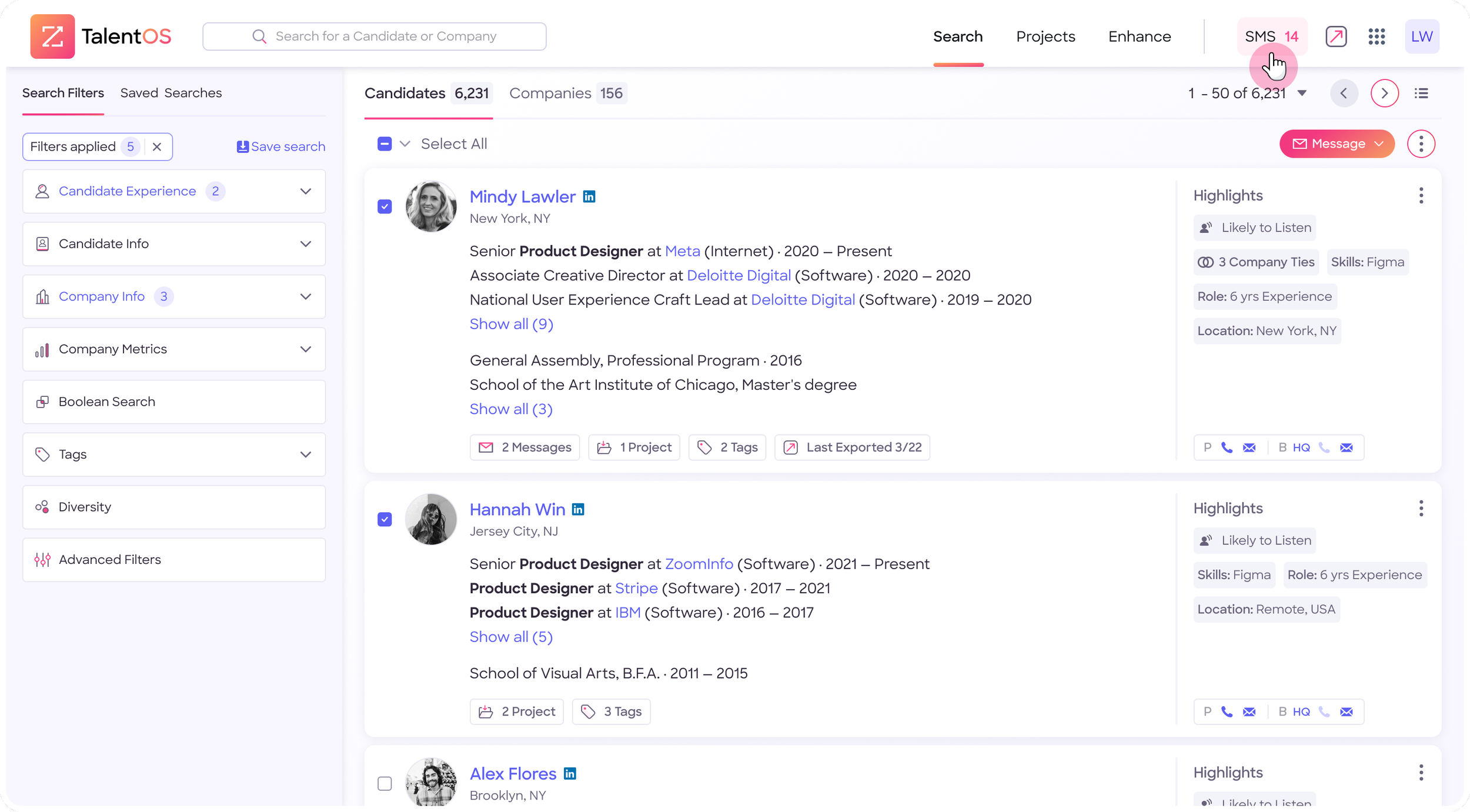1470x812 pixels.
Task: Click Mindy Lawler's LinkedIn icon
Action: click(x=589, y=197)
